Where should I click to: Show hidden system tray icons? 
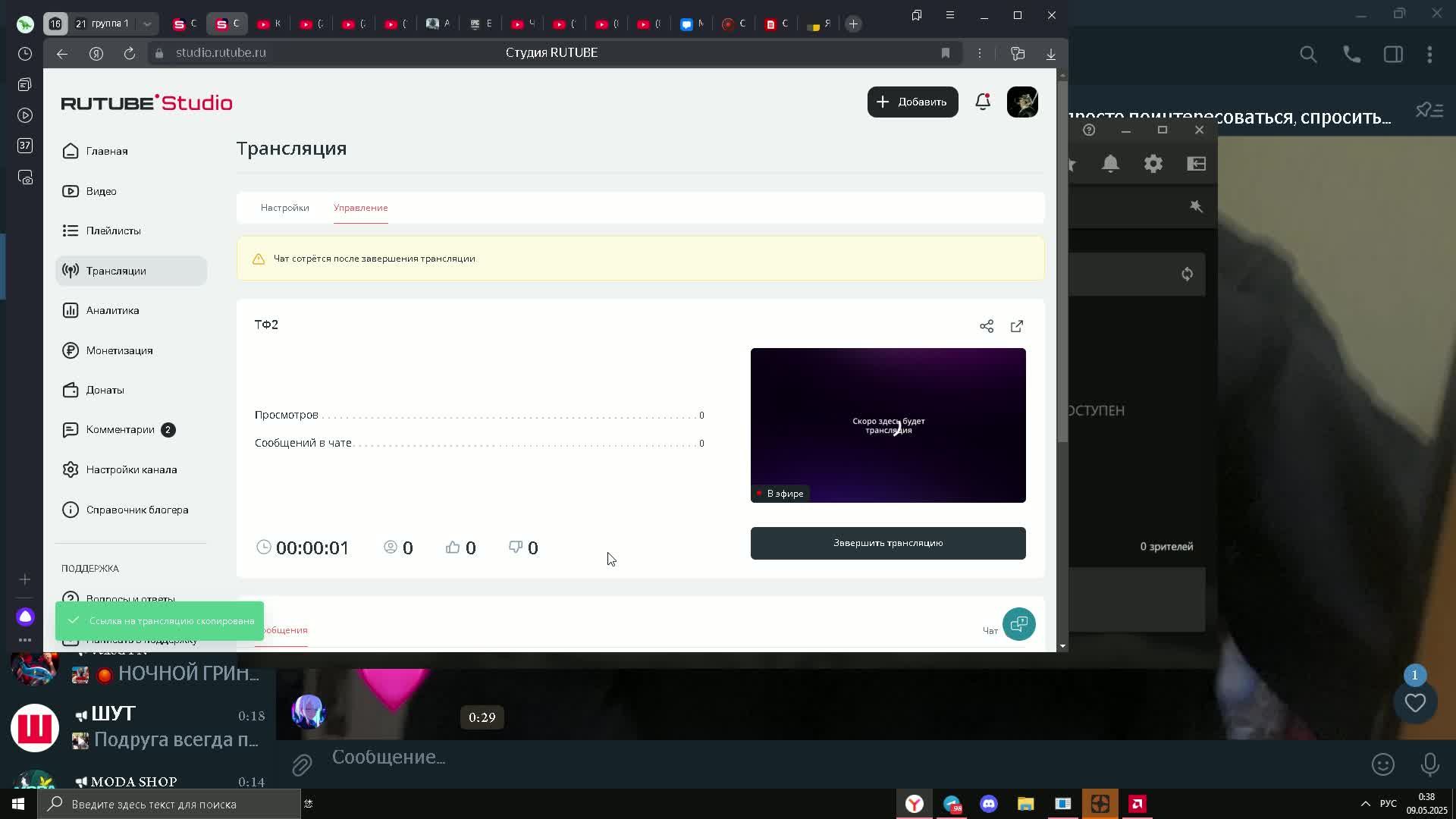point(1365,804)
